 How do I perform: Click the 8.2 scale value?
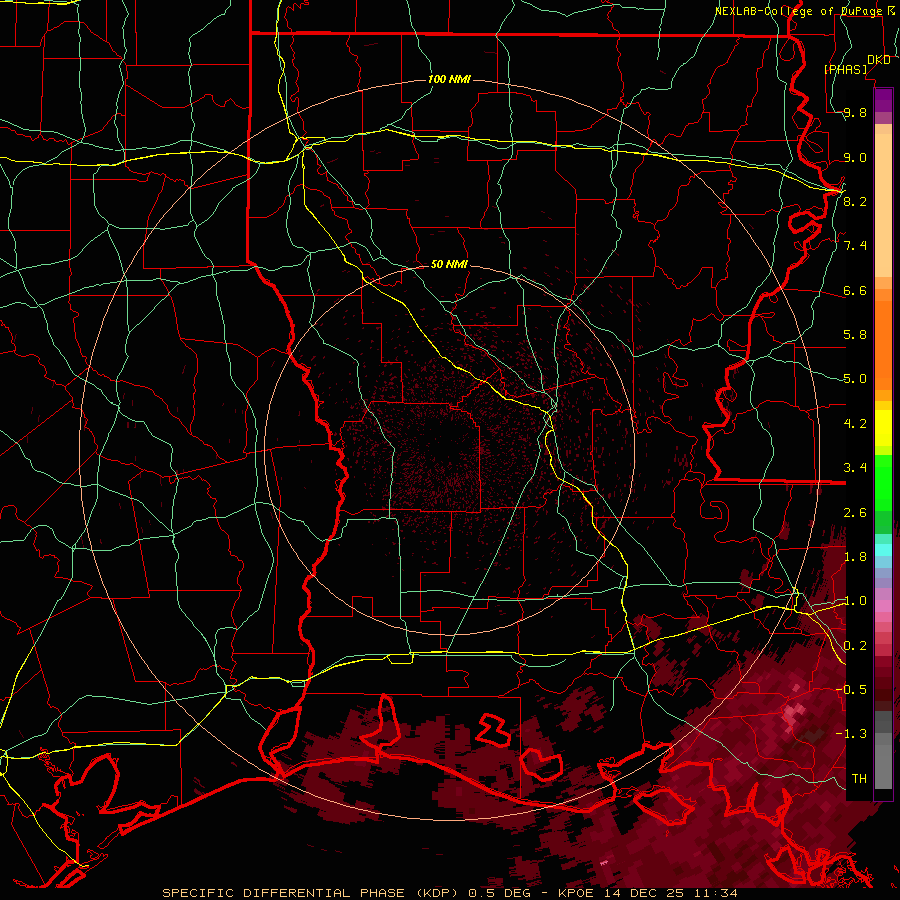pos(855,201)
